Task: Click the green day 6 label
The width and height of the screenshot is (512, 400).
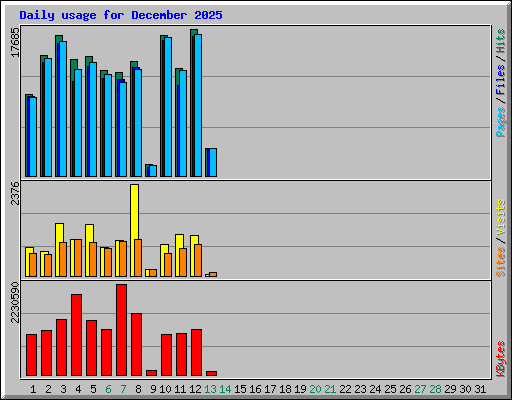Action: [x=108, y=389]
